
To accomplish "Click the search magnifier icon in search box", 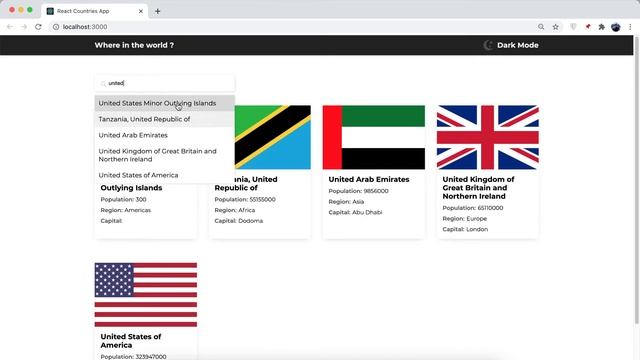I will (x=103, y=83).
